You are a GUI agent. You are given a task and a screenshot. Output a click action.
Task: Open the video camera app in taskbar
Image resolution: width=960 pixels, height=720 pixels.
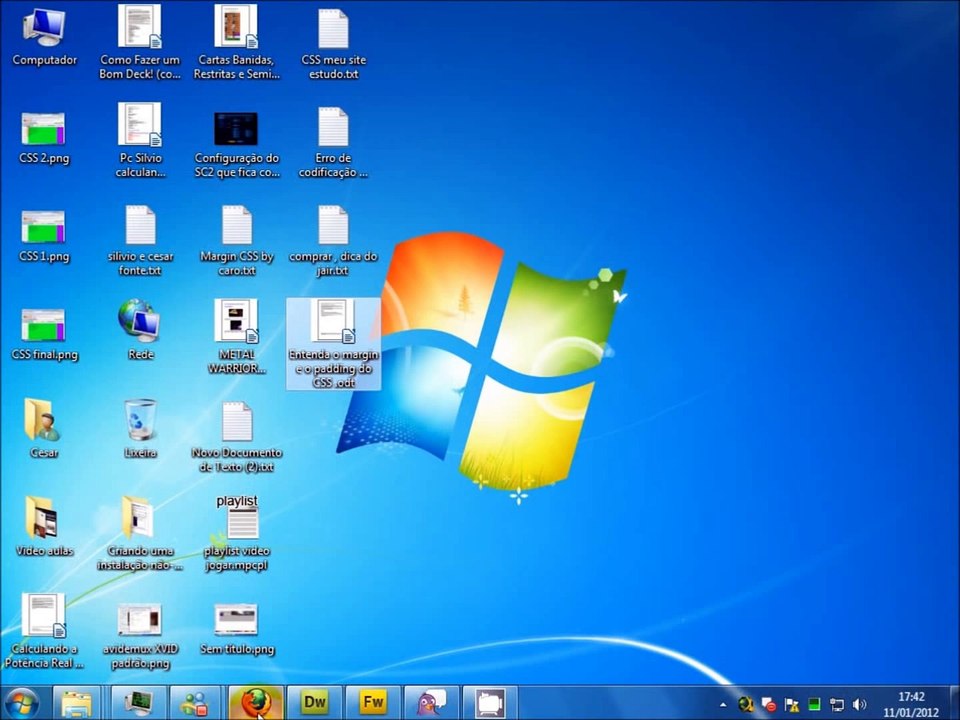[490, 703]
